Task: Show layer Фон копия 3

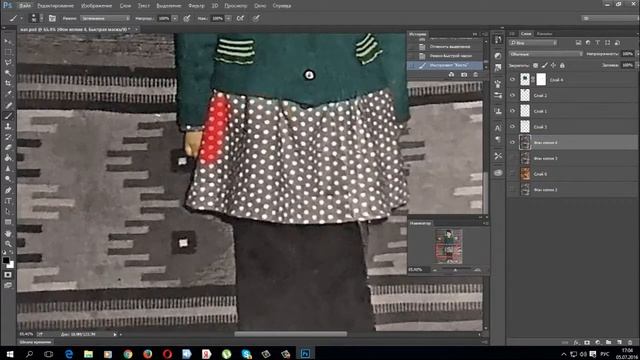Action: pyautogui.click(x=513, y=158)
